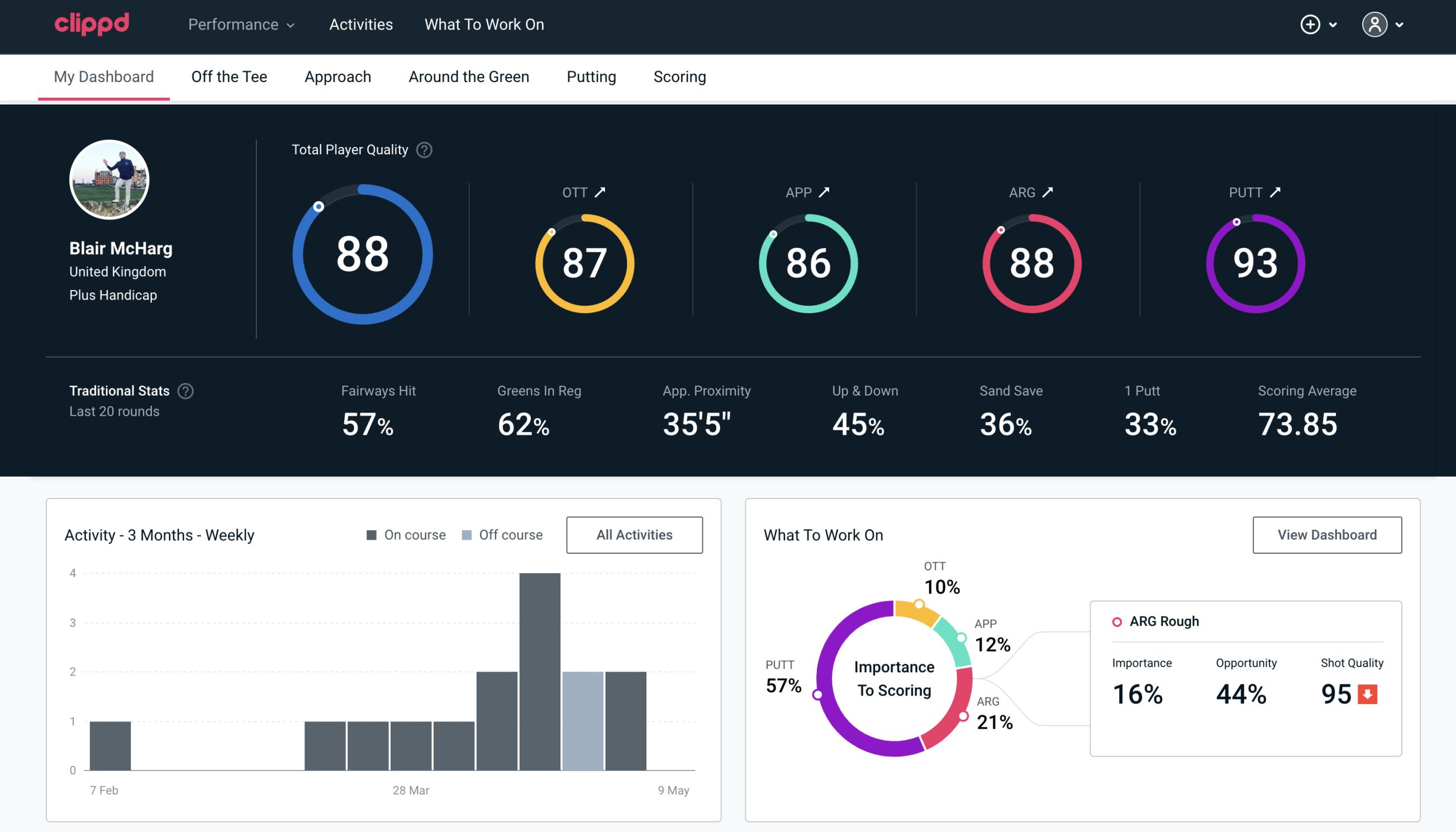Click the Total Player Quality help icon
Viewport: 1456px width, 832px height.
click(x=423, y=149)
